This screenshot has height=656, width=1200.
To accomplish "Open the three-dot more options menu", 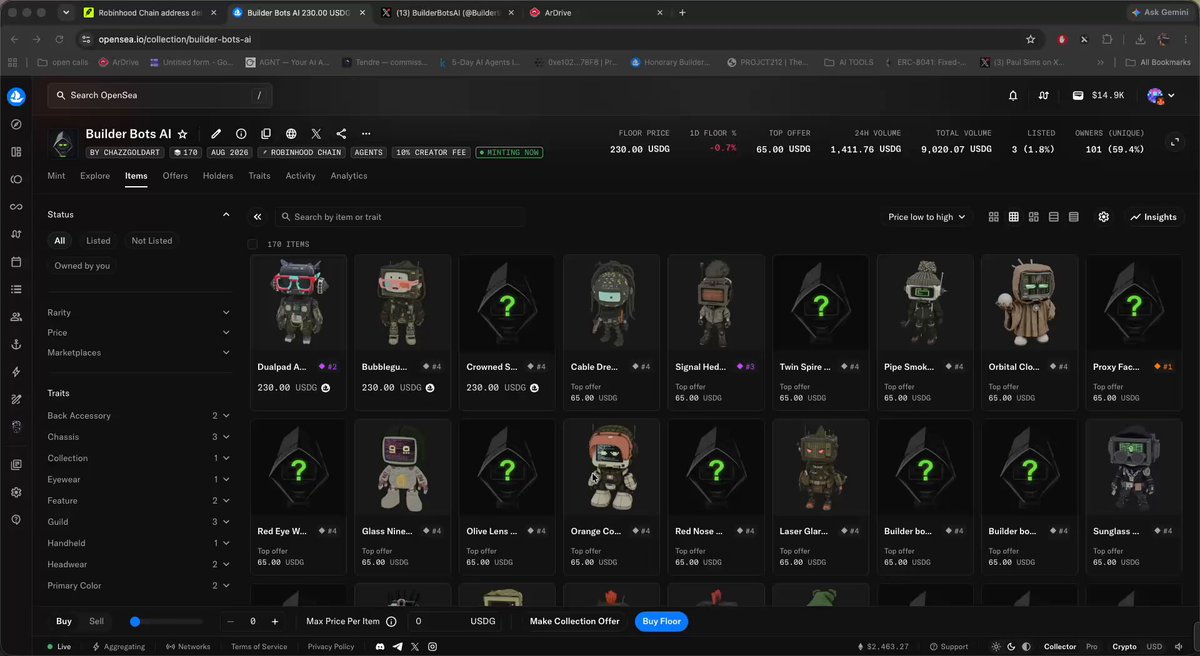I will tap(366, 134).
